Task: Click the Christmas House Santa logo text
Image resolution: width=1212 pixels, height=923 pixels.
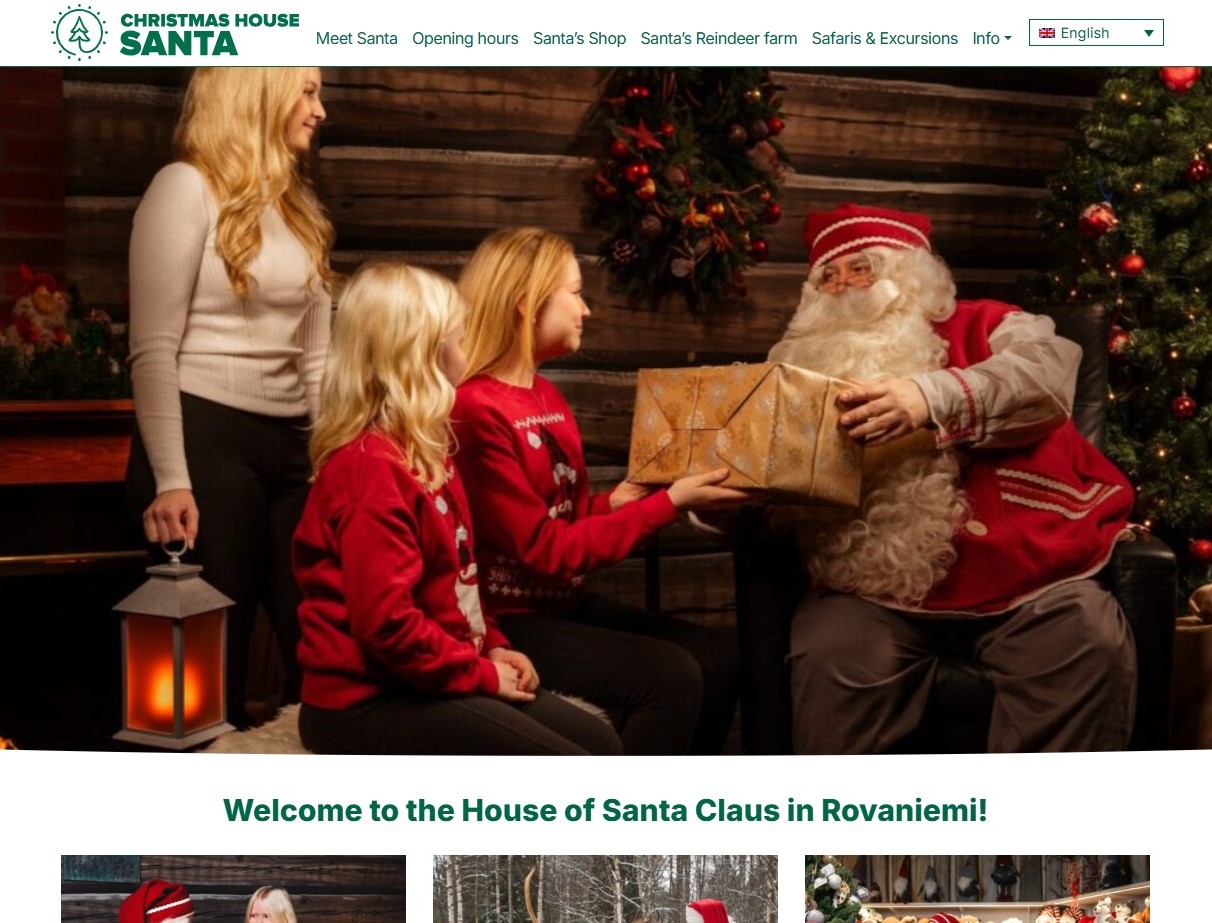Action: [209, 34]
